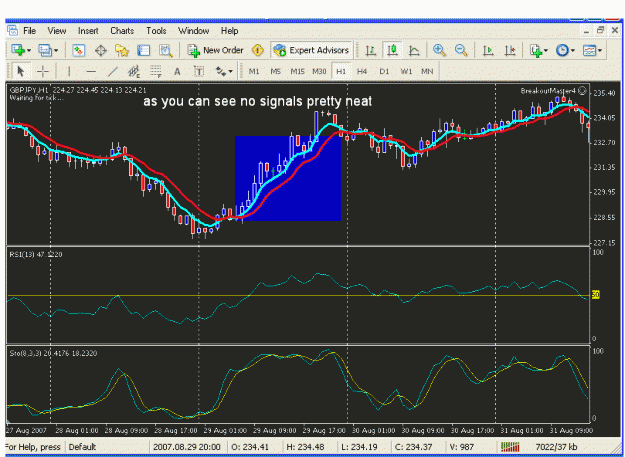
Task: Toggle Expert Advisors on or off
Action: 311,50
